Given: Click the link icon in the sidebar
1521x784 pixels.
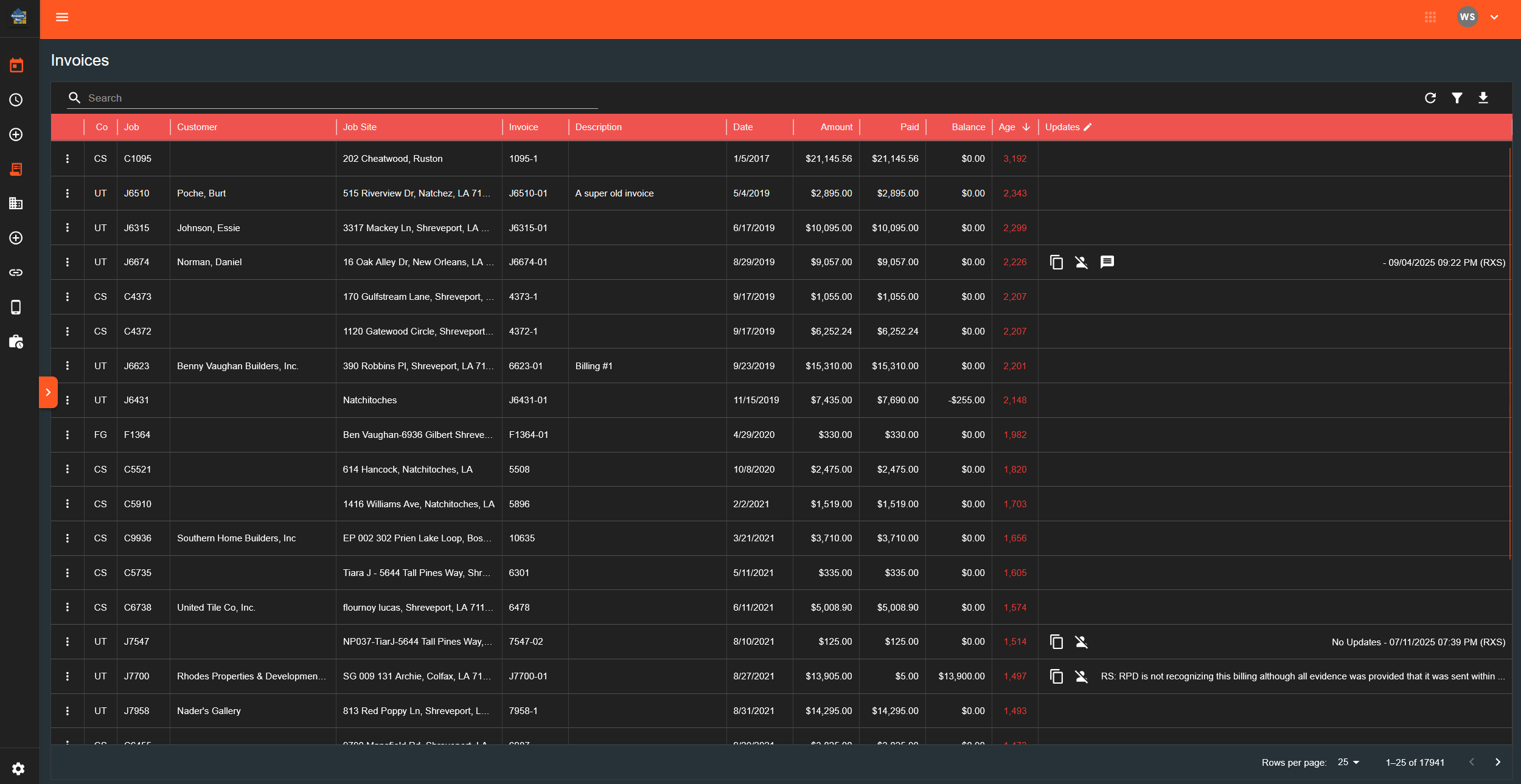Looking at the screenshot, I should [16, 272].
